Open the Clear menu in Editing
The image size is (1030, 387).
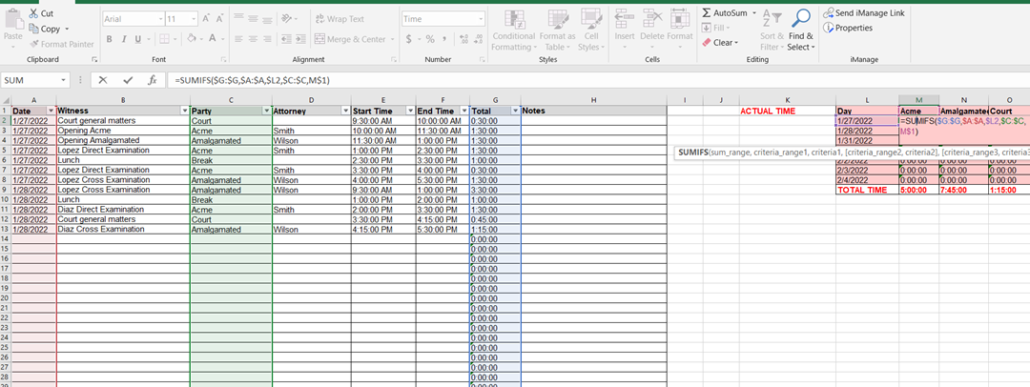tap(721, 43)
